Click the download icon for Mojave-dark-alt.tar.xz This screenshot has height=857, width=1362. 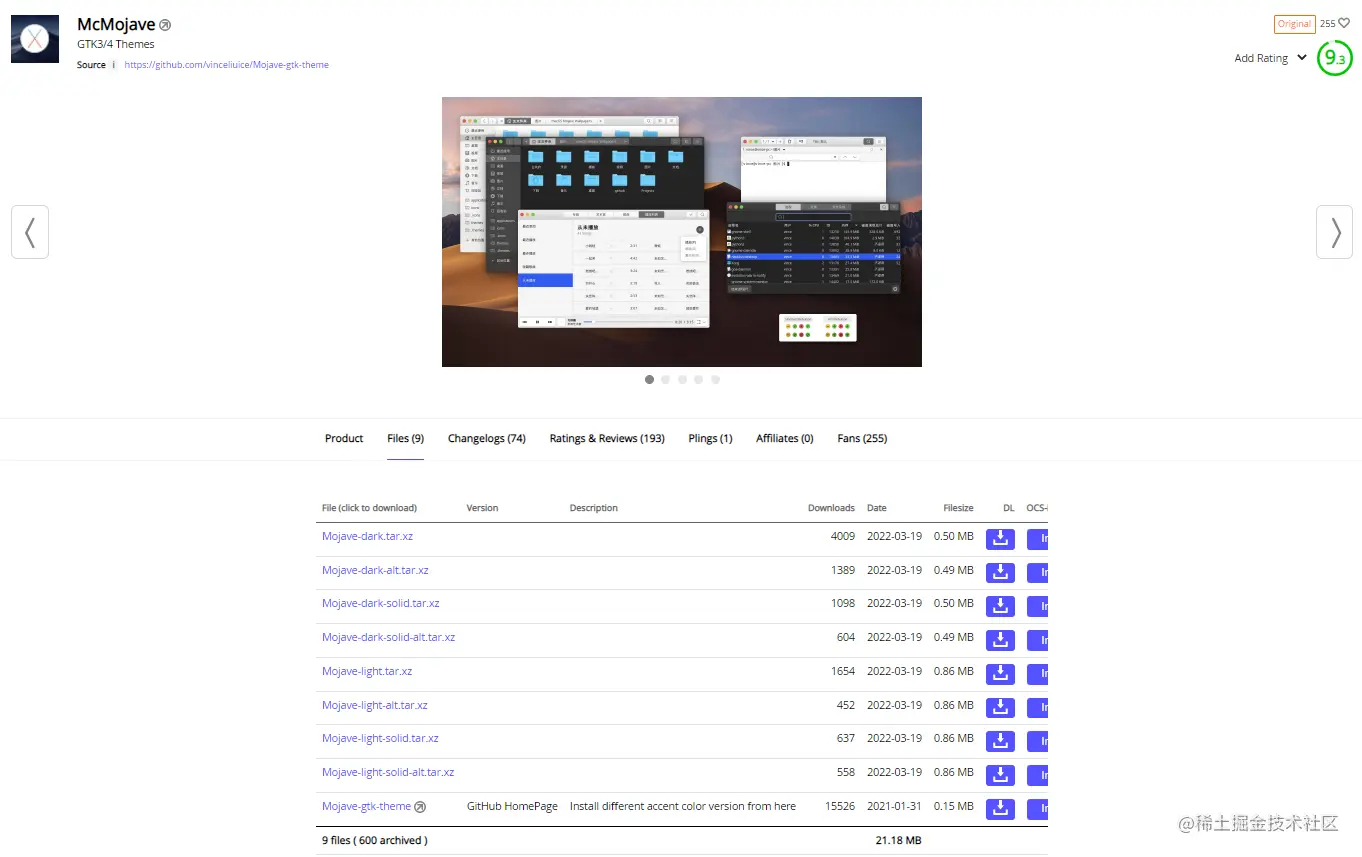(1000, 573)
